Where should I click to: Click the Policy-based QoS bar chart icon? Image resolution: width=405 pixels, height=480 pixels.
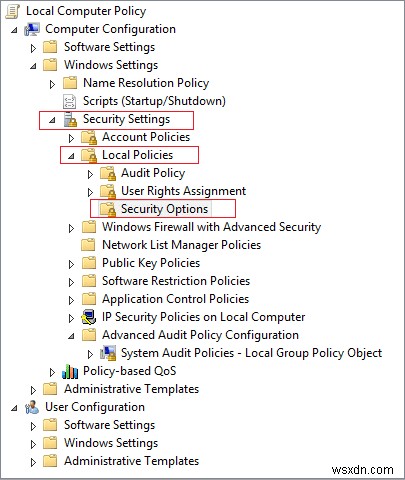70,371
